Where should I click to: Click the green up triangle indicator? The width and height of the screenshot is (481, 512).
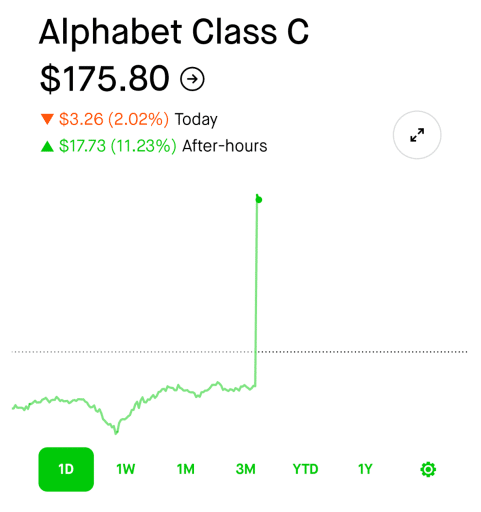[47, 146]
